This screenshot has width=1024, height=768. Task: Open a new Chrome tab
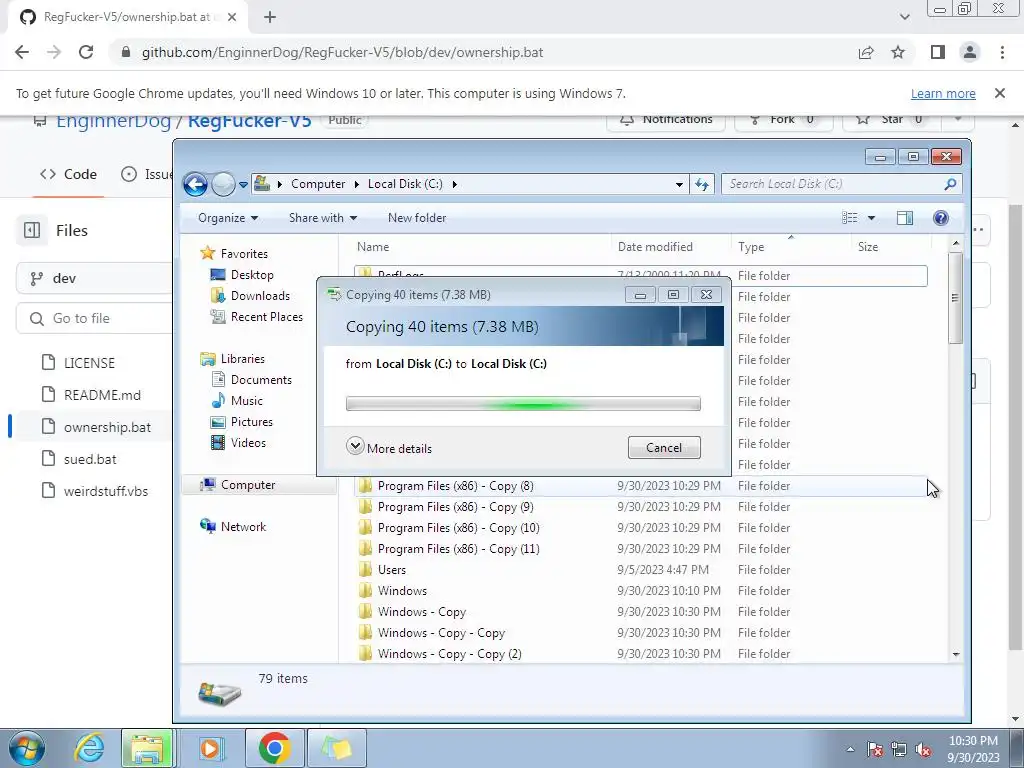coord(270,18)
